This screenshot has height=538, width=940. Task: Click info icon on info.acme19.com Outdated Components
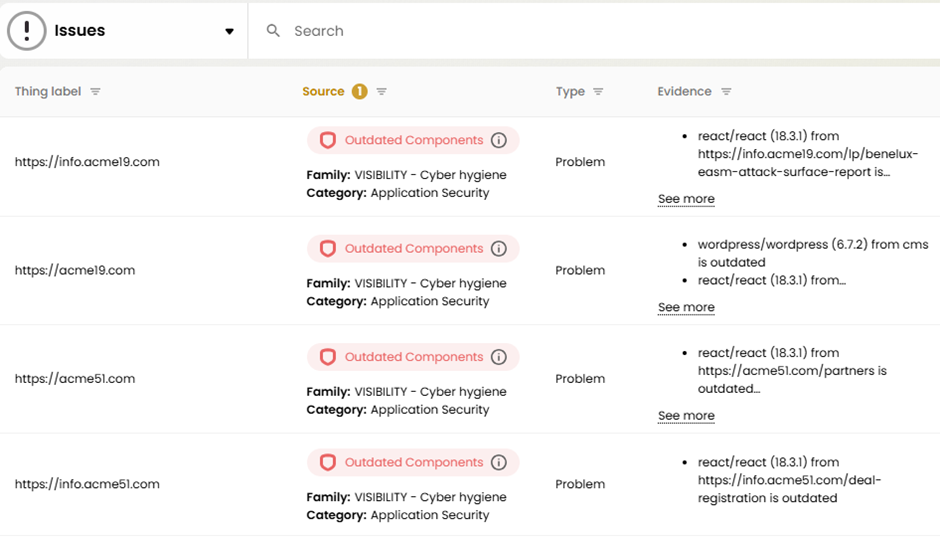tap(499, 140)
